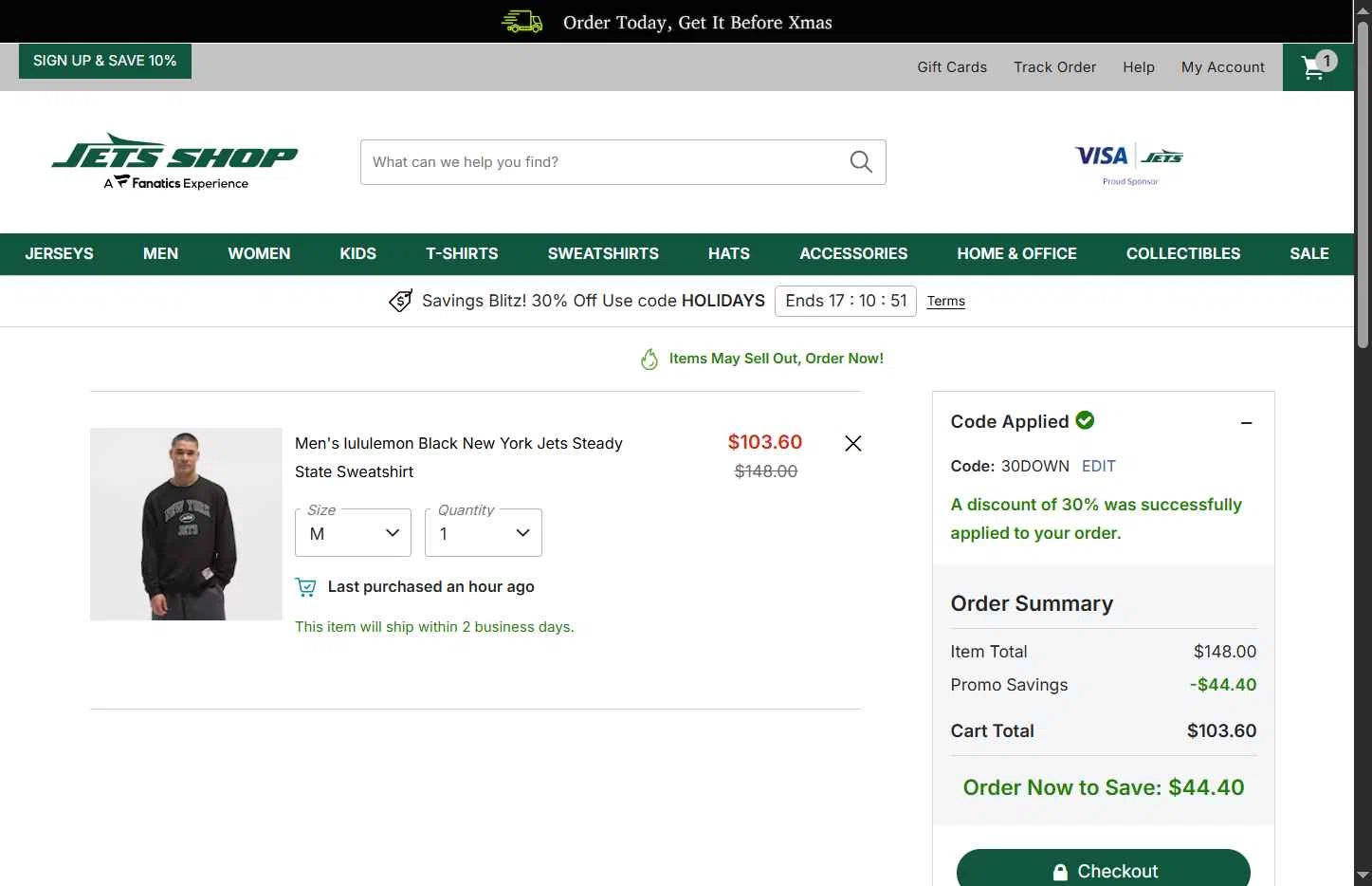Open the Collectibles menu
Image resolution: width=1372 pixels, height=886 pixels.
1183,253
